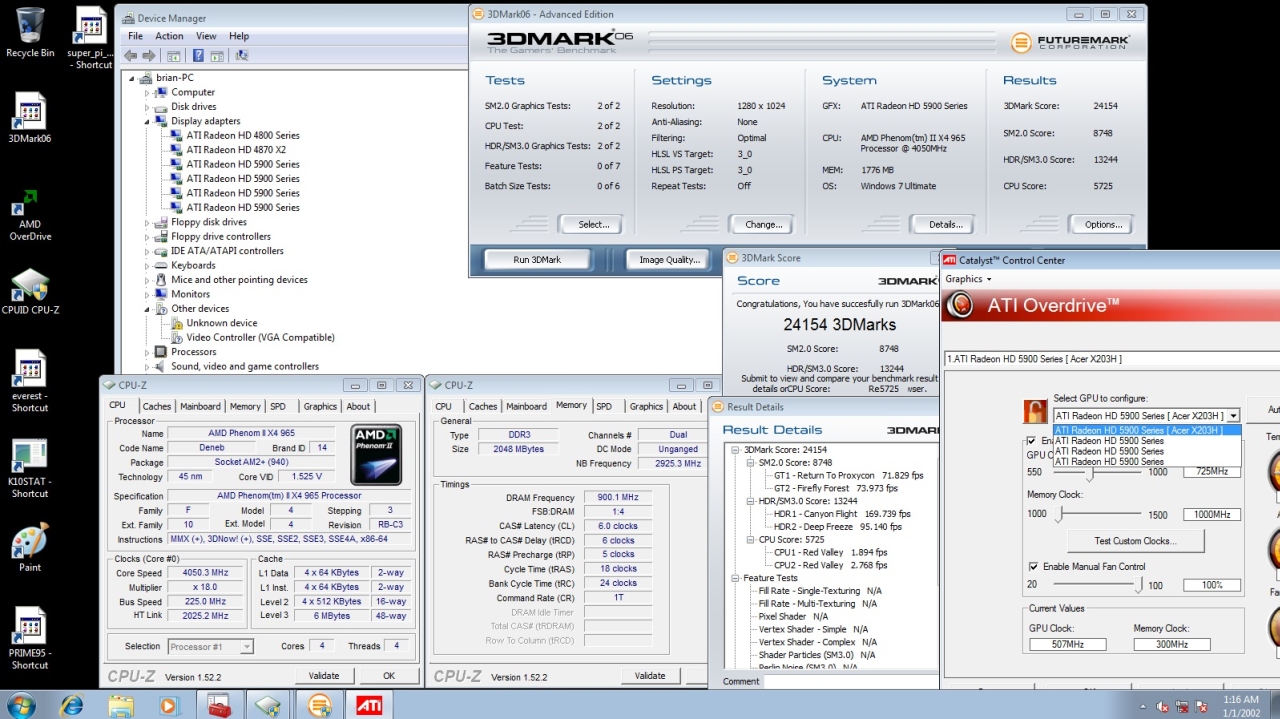Screen dimensions: 1280x719
Task: Launch CPUID CPU-Z from the desktop
Action: click(x=30, y=292)
